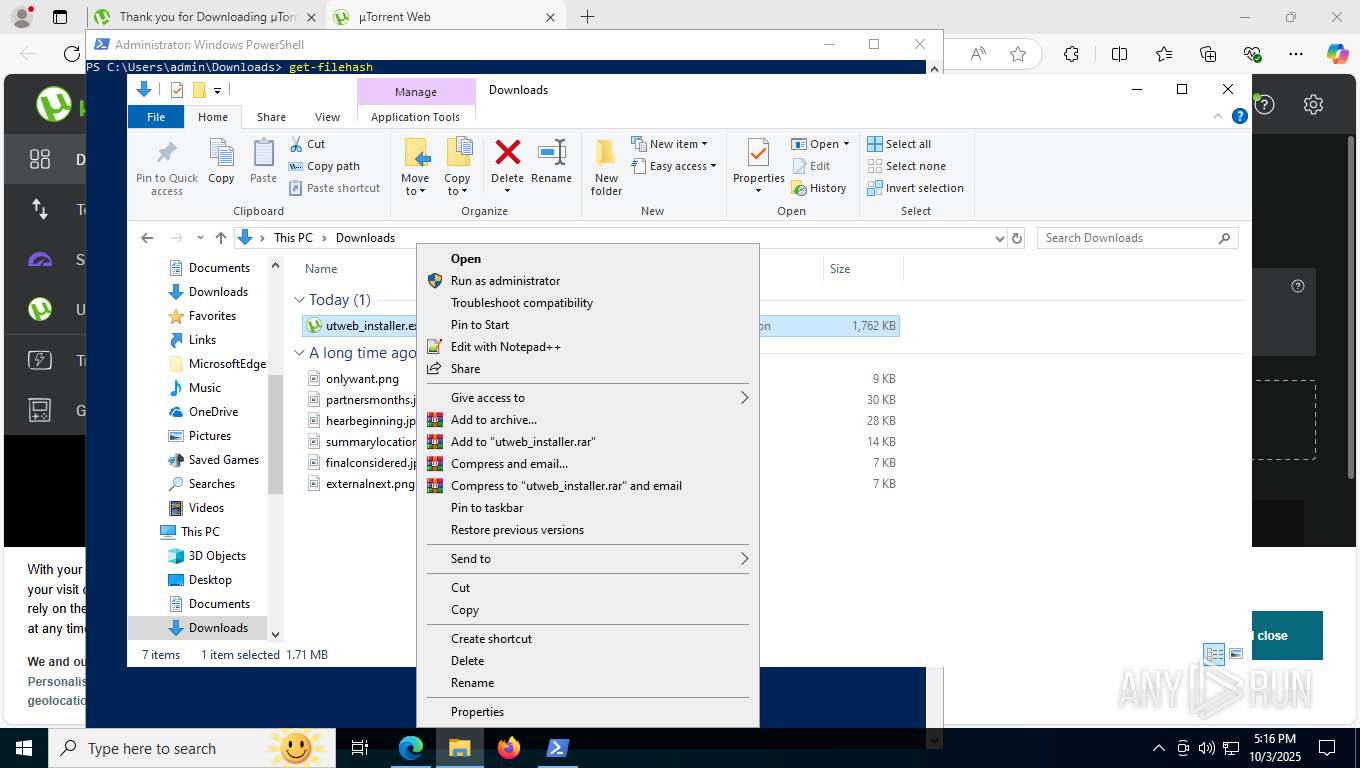
Task: Switch to large icons view in status bar
Action: pyautogui.click(x=1236, y=654)
